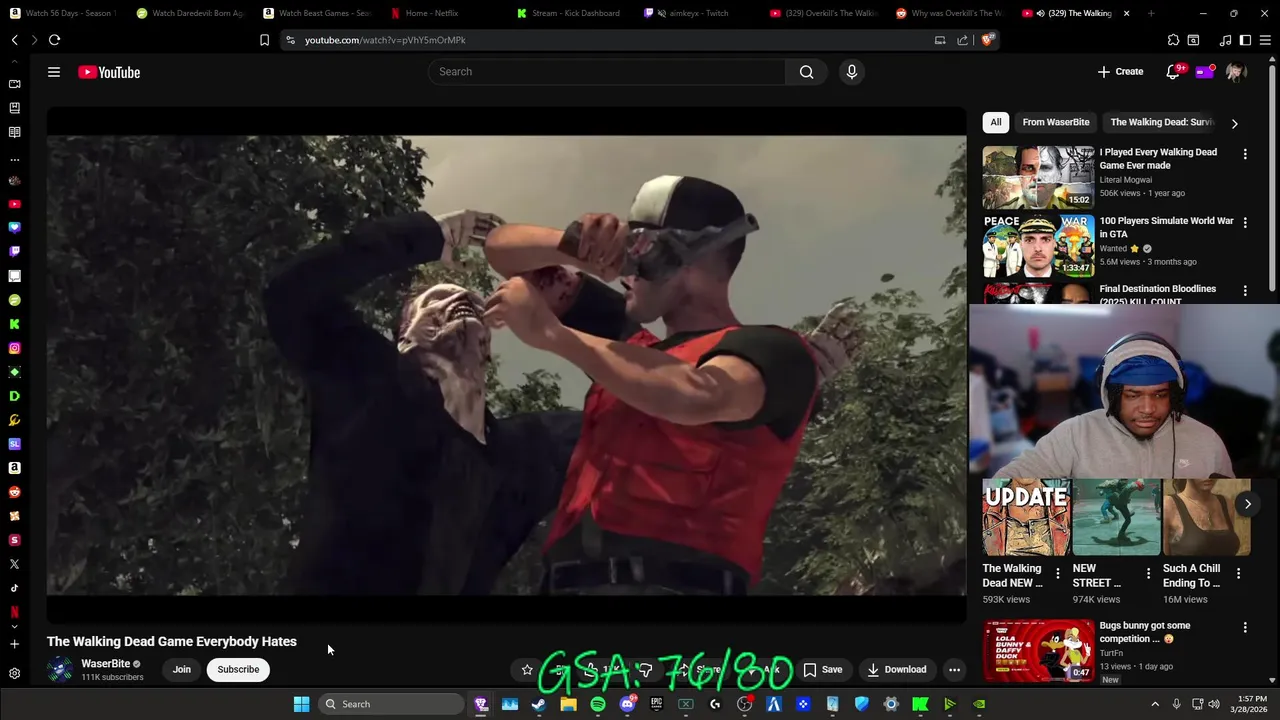
Task: Subscribe to the WaserBite channel
Action: 238,669
